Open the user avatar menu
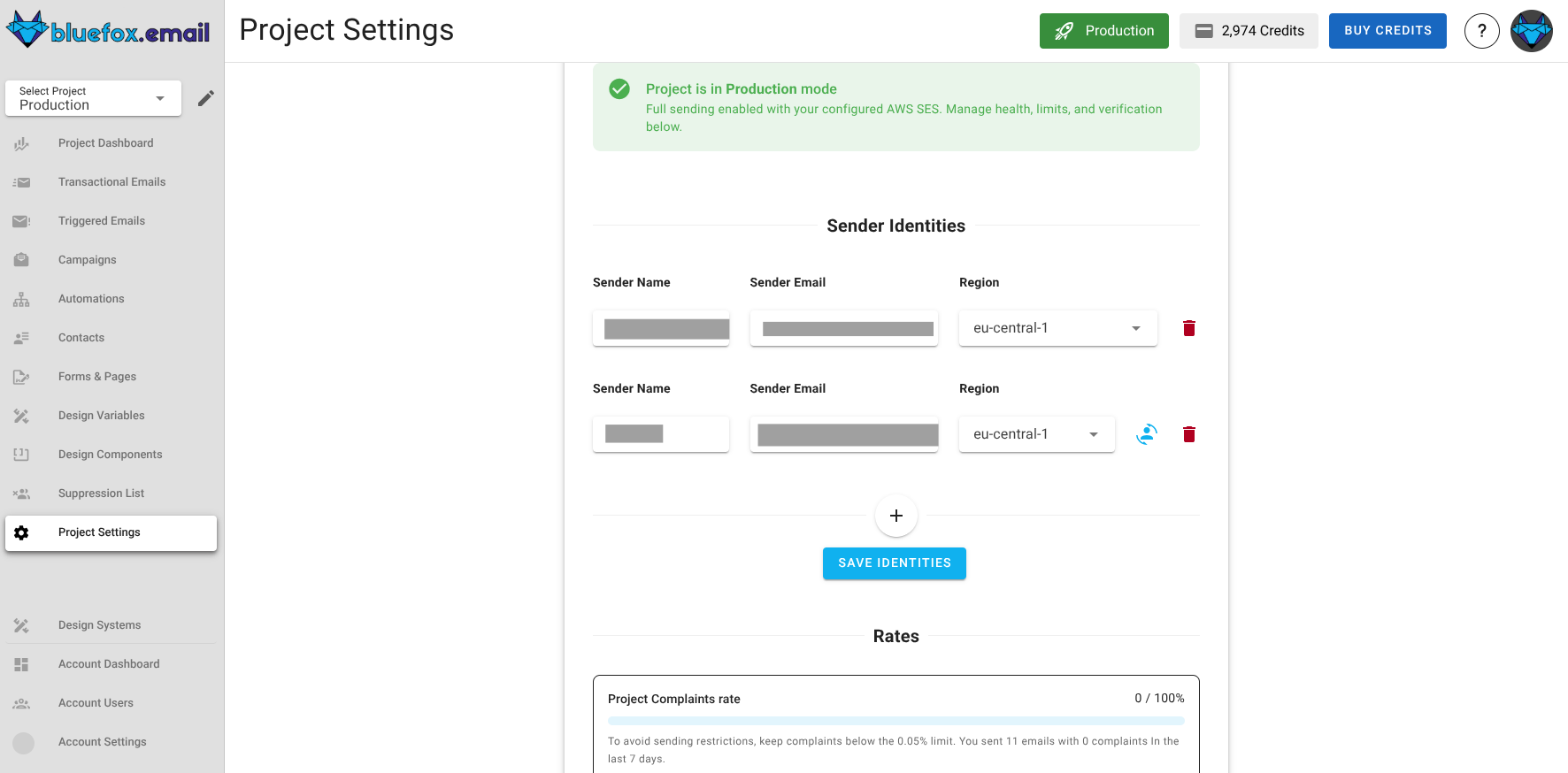1568x773 pixels. [1531, 31]
